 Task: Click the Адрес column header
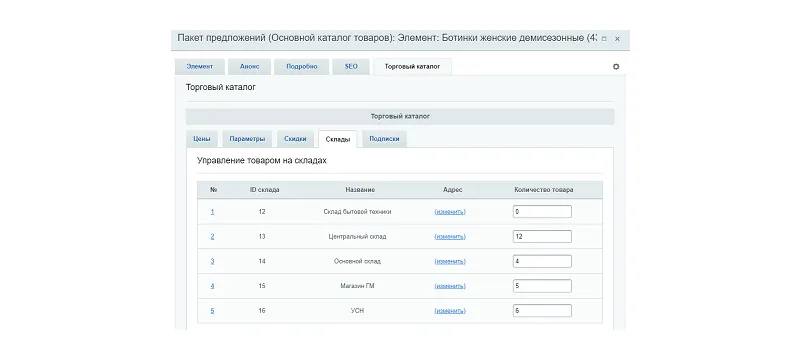tap(453, 190)
